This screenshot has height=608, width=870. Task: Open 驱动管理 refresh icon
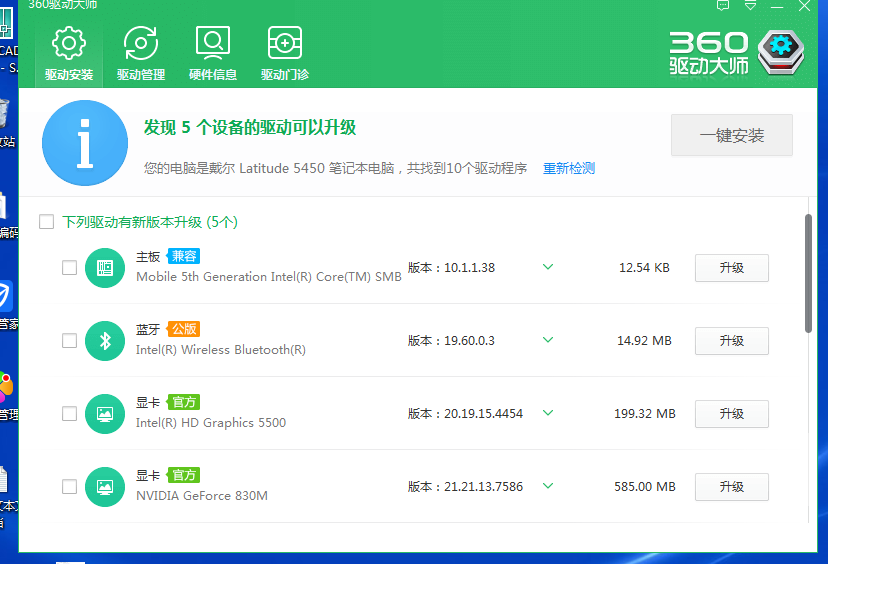pos(140,44)
